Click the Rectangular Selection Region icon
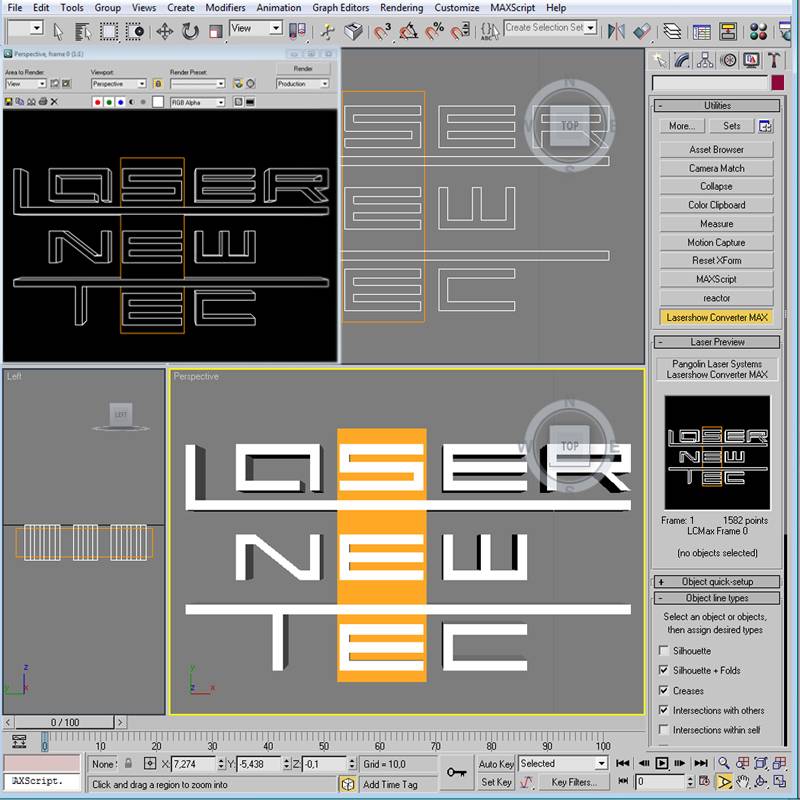The width and height of the screenshot is (800, 800). point(109,32)
